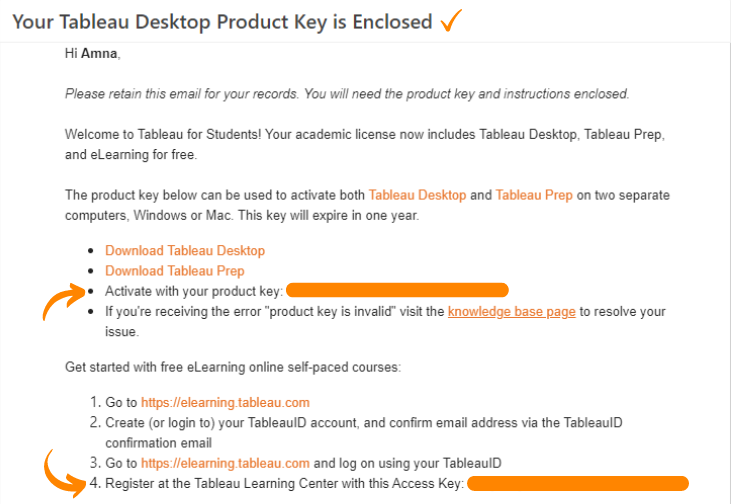This screenshot has height=504, width=731.
Task: Open the elearning.tableau.com link in step 1
Action: coord(225,402)
